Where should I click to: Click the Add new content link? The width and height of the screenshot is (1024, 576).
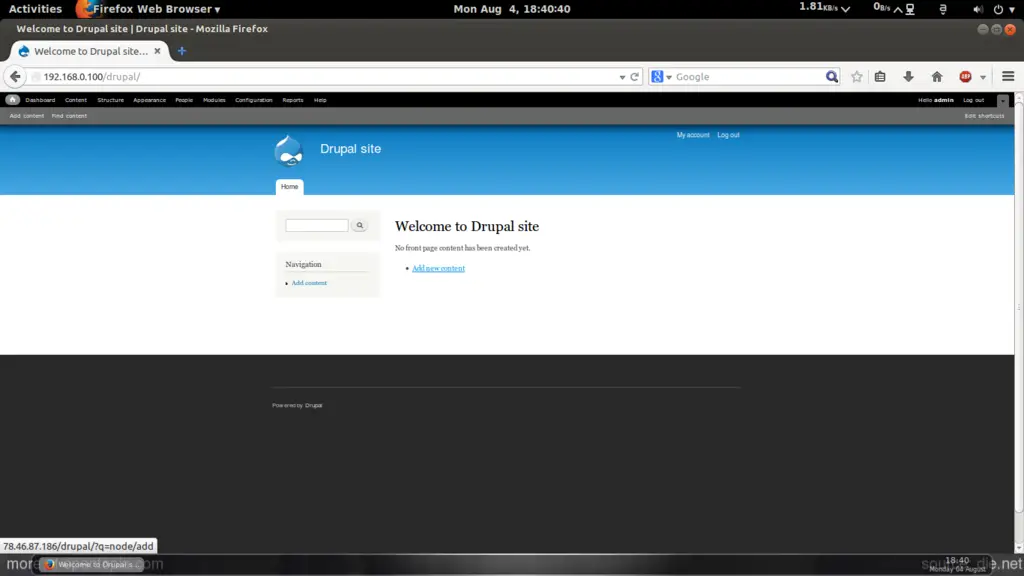click(x=438, y=268)
